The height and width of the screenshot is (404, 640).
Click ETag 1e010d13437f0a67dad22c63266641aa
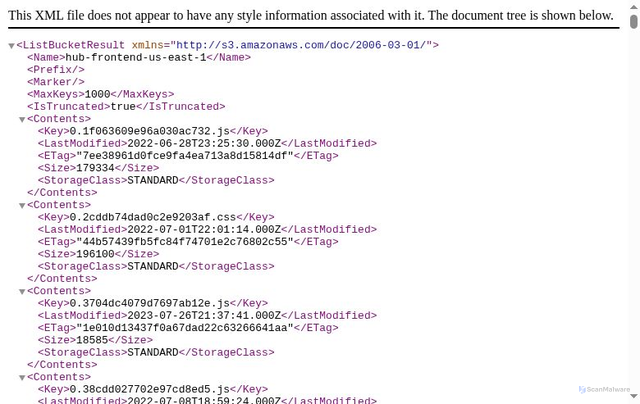pyautogui.click(x=185, y=328)
